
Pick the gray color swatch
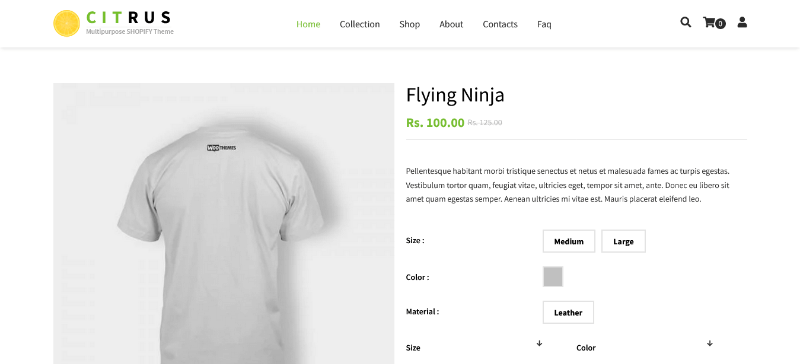coord(553,277)
